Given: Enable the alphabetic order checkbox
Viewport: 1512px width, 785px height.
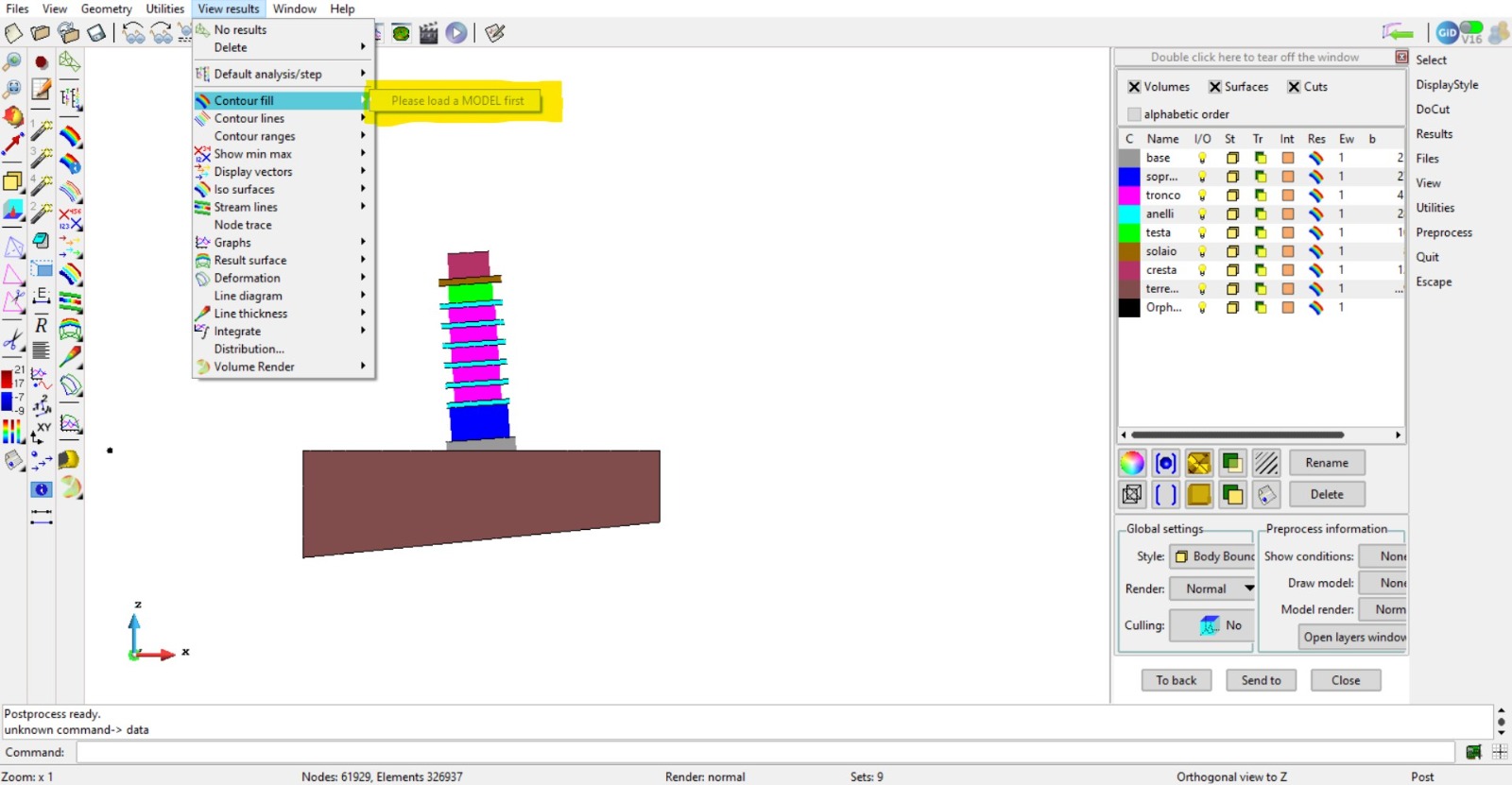Looking at the screenshot, I should [1134, 114].
